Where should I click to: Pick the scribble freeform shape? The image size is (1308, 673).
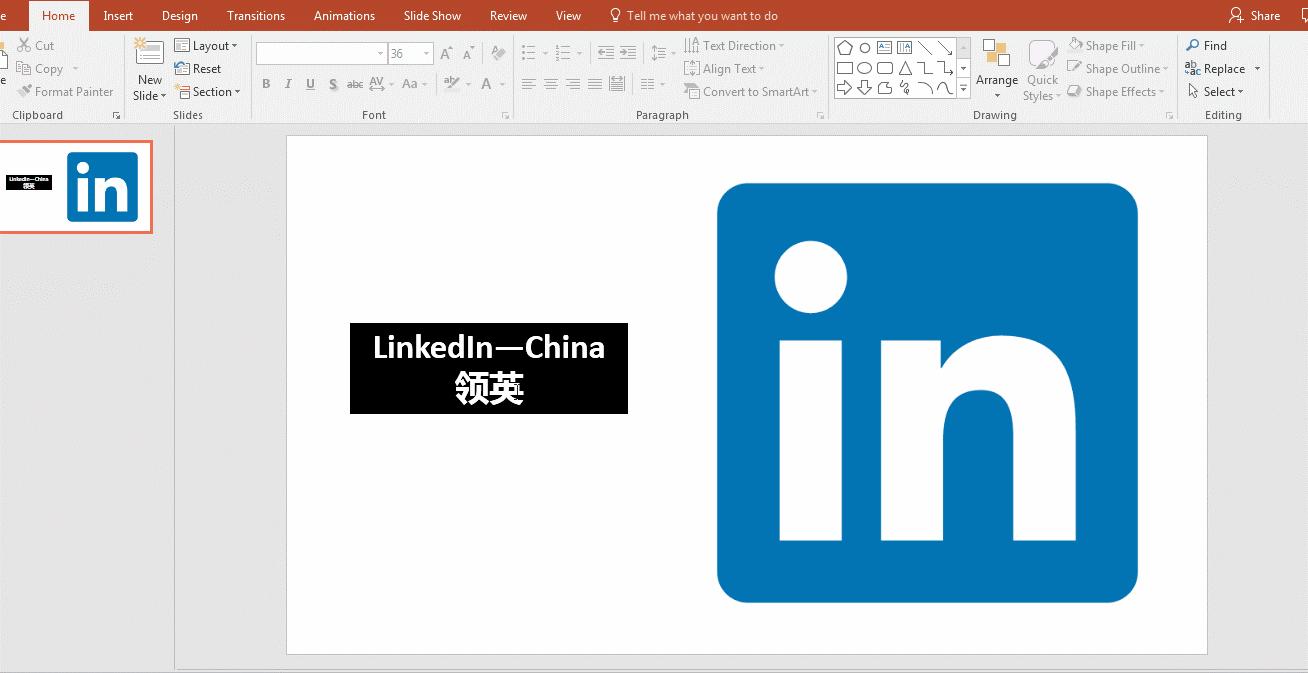905,88
